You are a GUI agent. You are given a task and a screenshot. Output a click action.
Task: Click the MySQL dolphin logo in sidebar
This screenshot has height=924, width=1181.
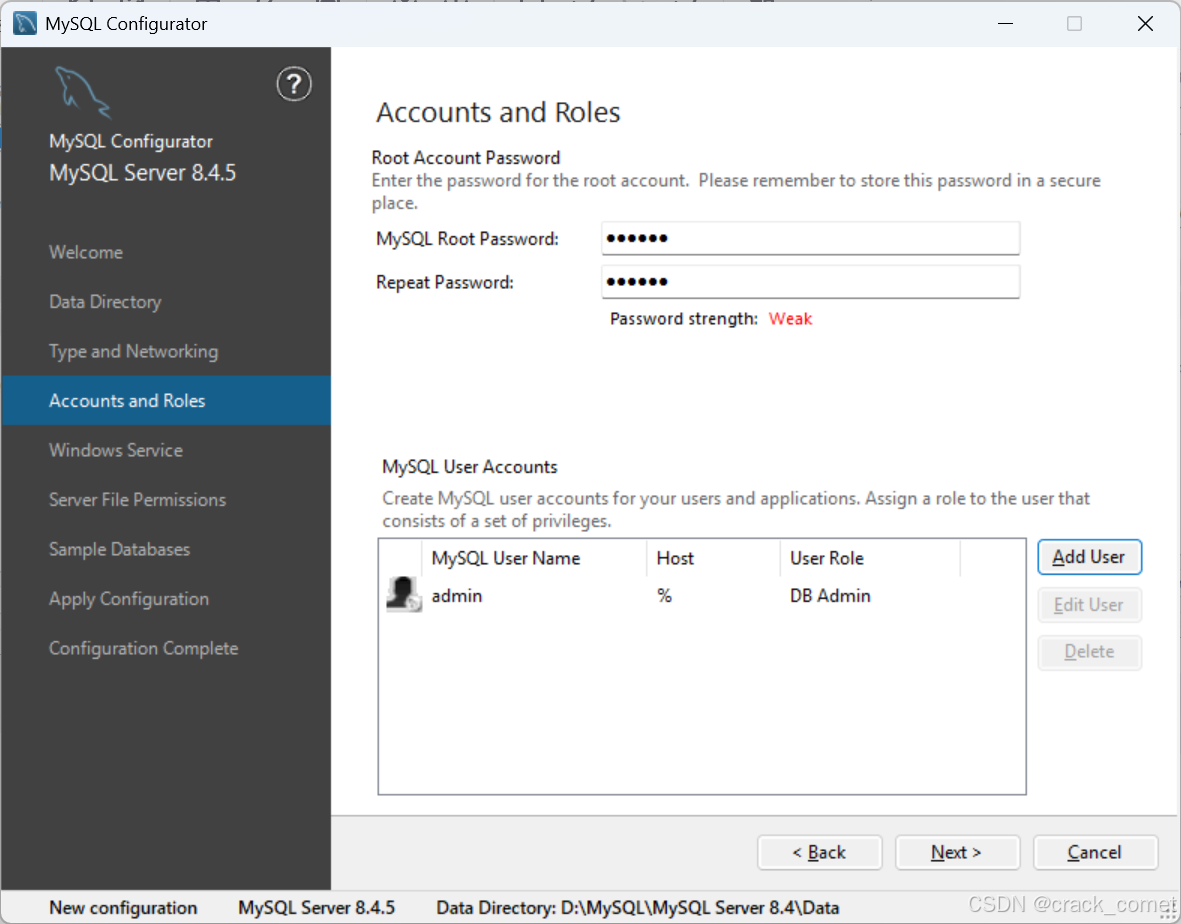click(83, 92)
